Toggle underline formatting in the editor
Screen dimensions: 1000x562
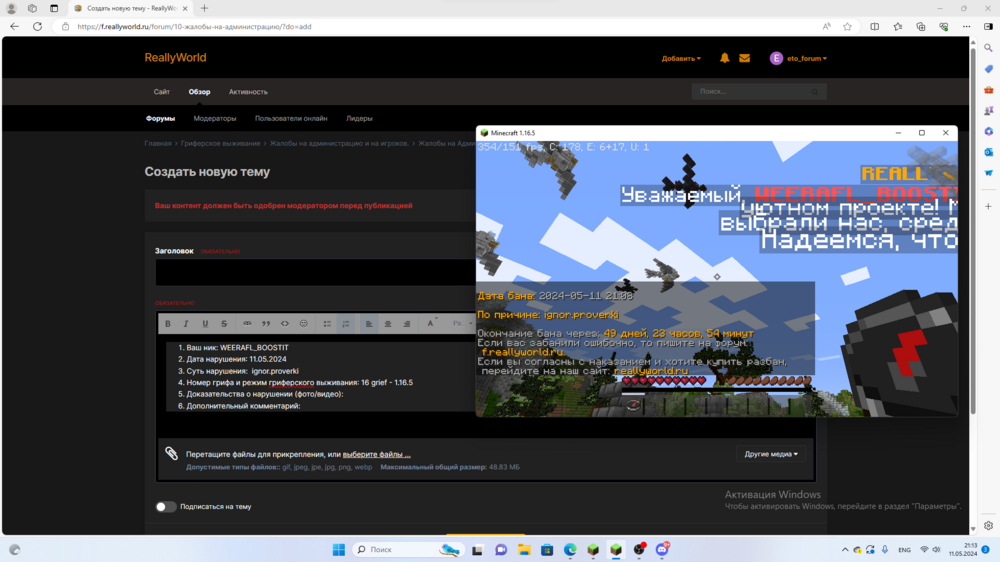tap(205, 323)
